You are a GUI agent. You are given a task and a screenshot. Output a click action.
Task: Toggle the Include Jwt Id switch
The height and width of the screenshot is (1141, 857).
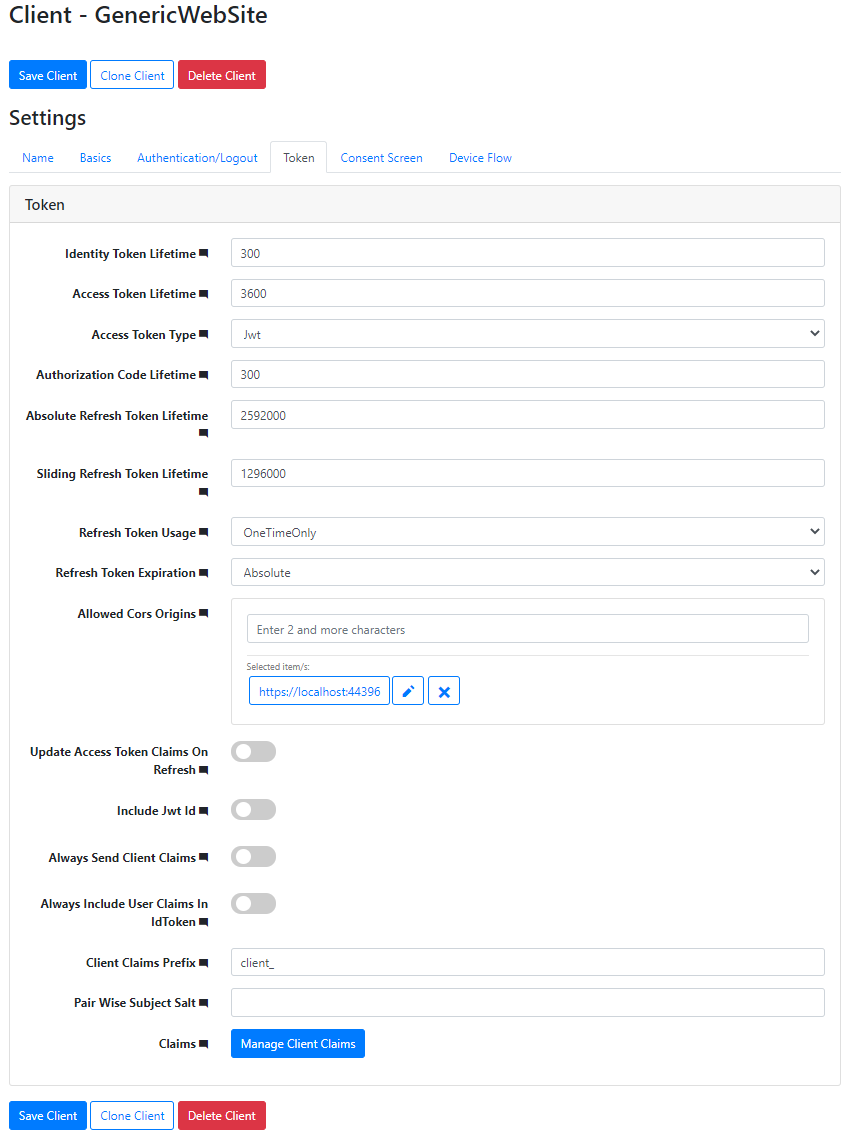tap(253, 809)
